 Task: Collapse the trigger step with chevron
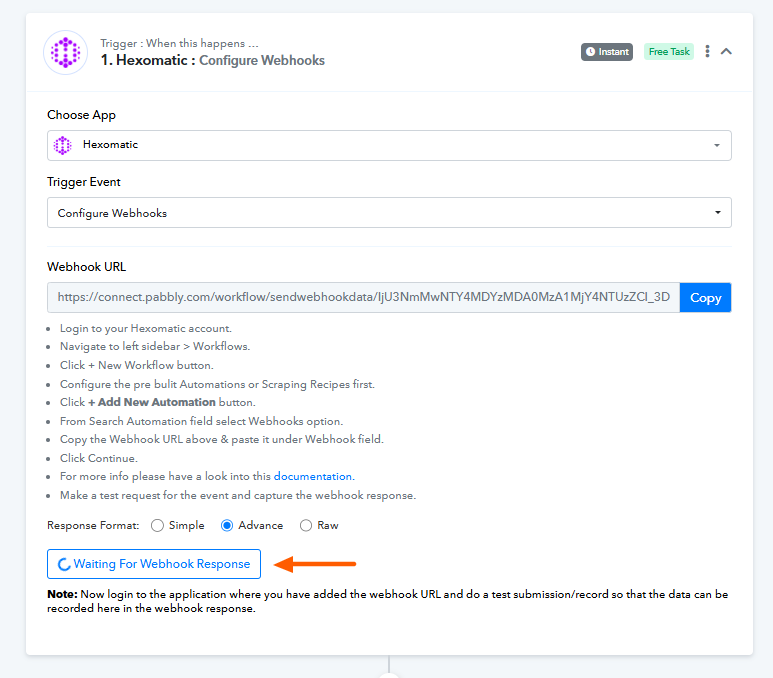[x=727, y=51]
